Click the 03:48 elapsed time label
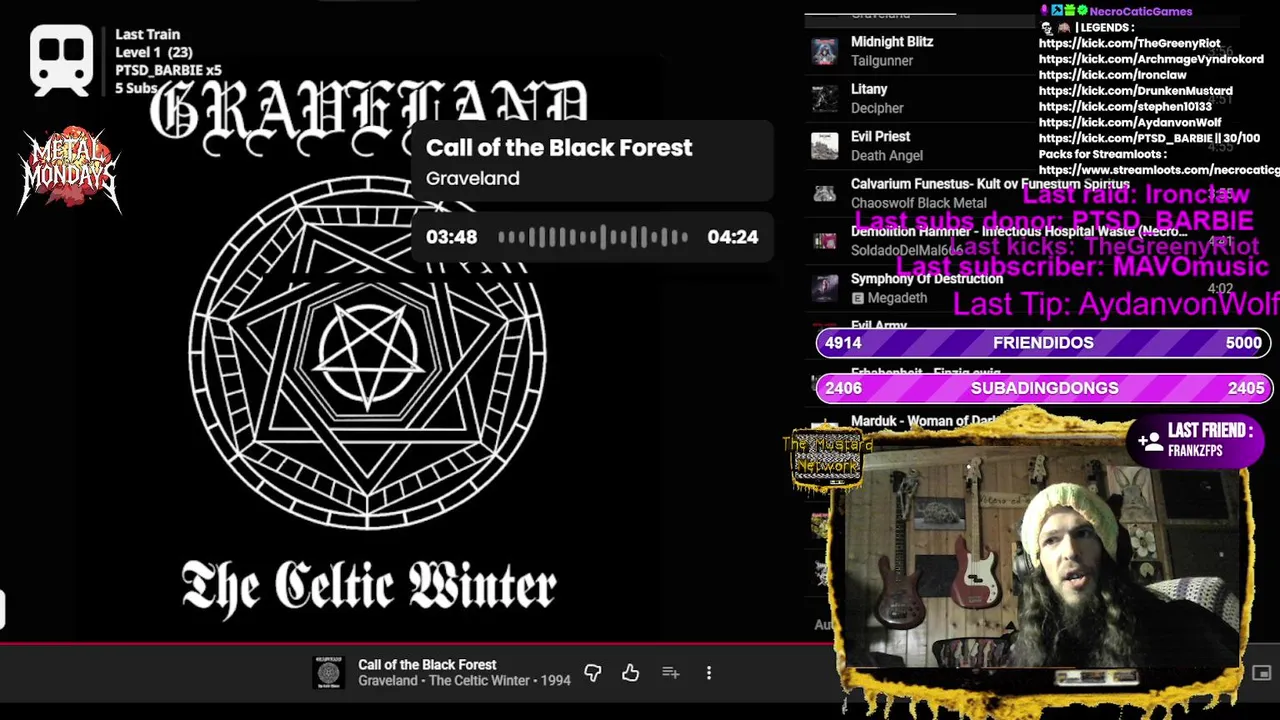The image size is (1280, 720). 451,237
